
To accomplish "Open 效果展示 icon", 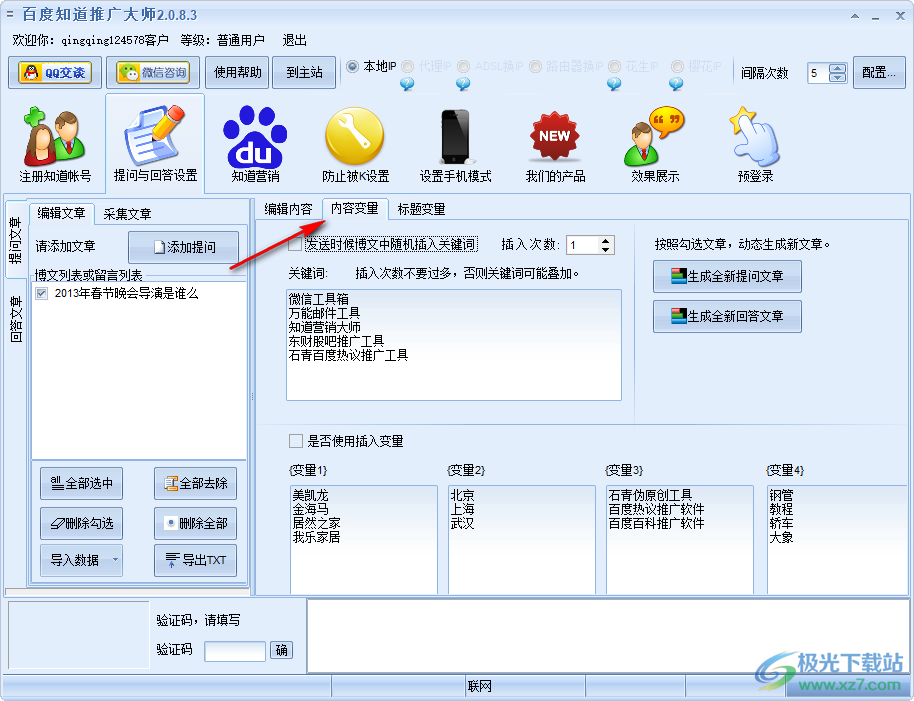I will point(655,145).
